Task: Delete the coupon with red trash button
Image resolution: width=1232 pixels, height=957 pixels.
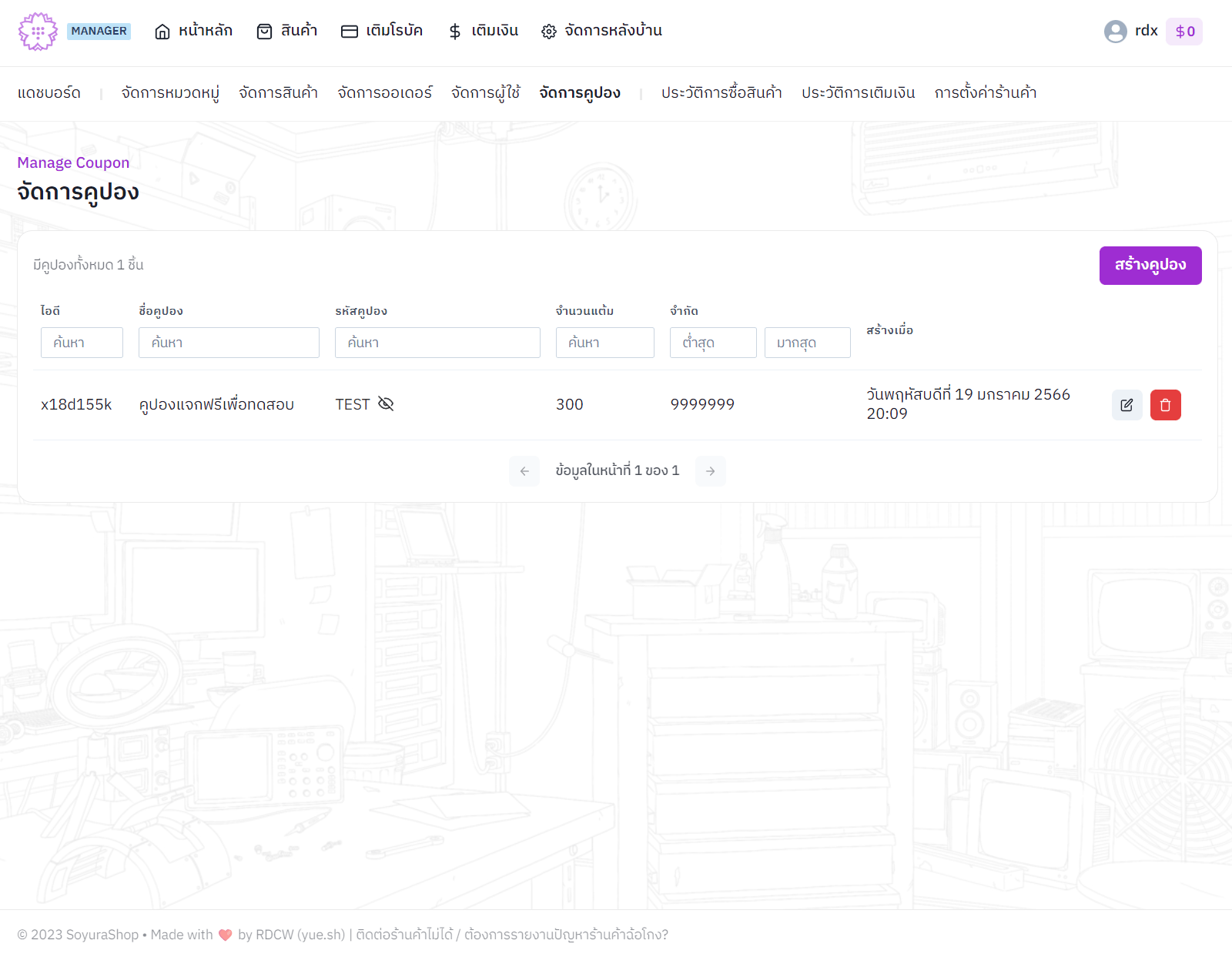Action: (x=1165, y=405)
